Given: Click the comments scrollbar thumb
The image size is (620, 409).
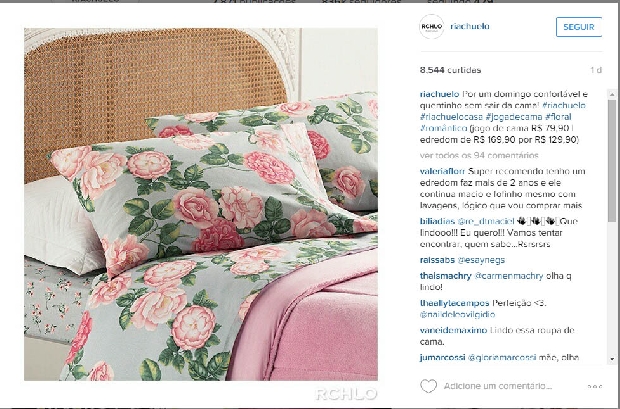Looking at the screenshot, I should coord(612,160).
